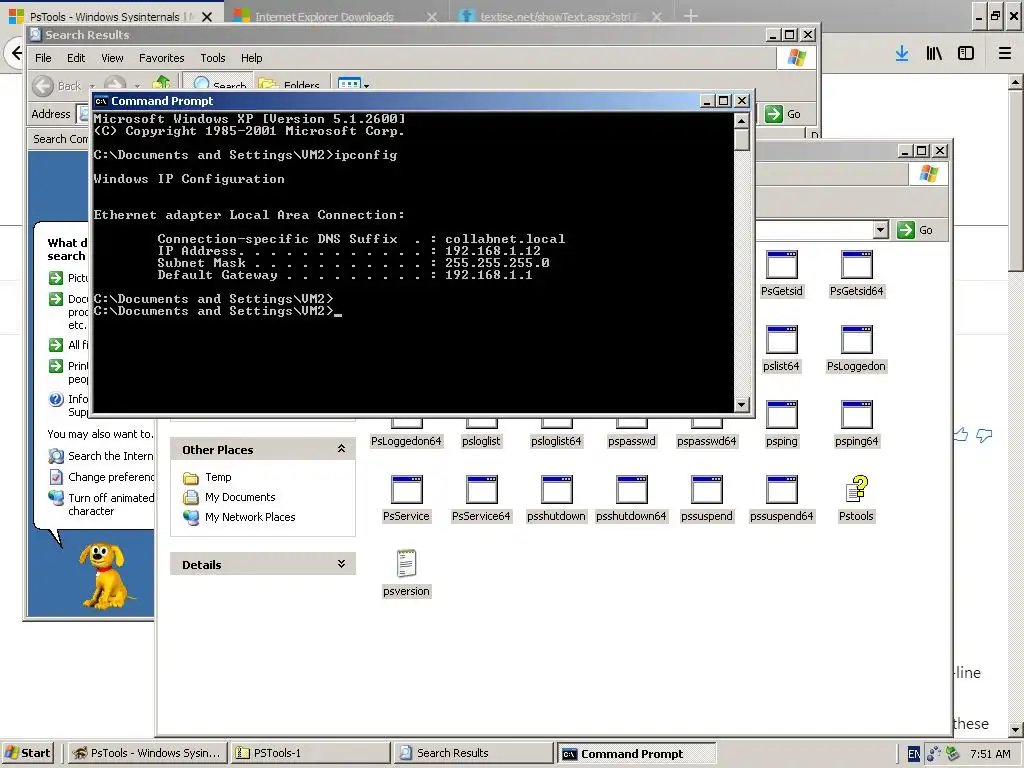The image size is (1024, 768).
Task: Click the Folders toolbar button
Action: (289, 84)
